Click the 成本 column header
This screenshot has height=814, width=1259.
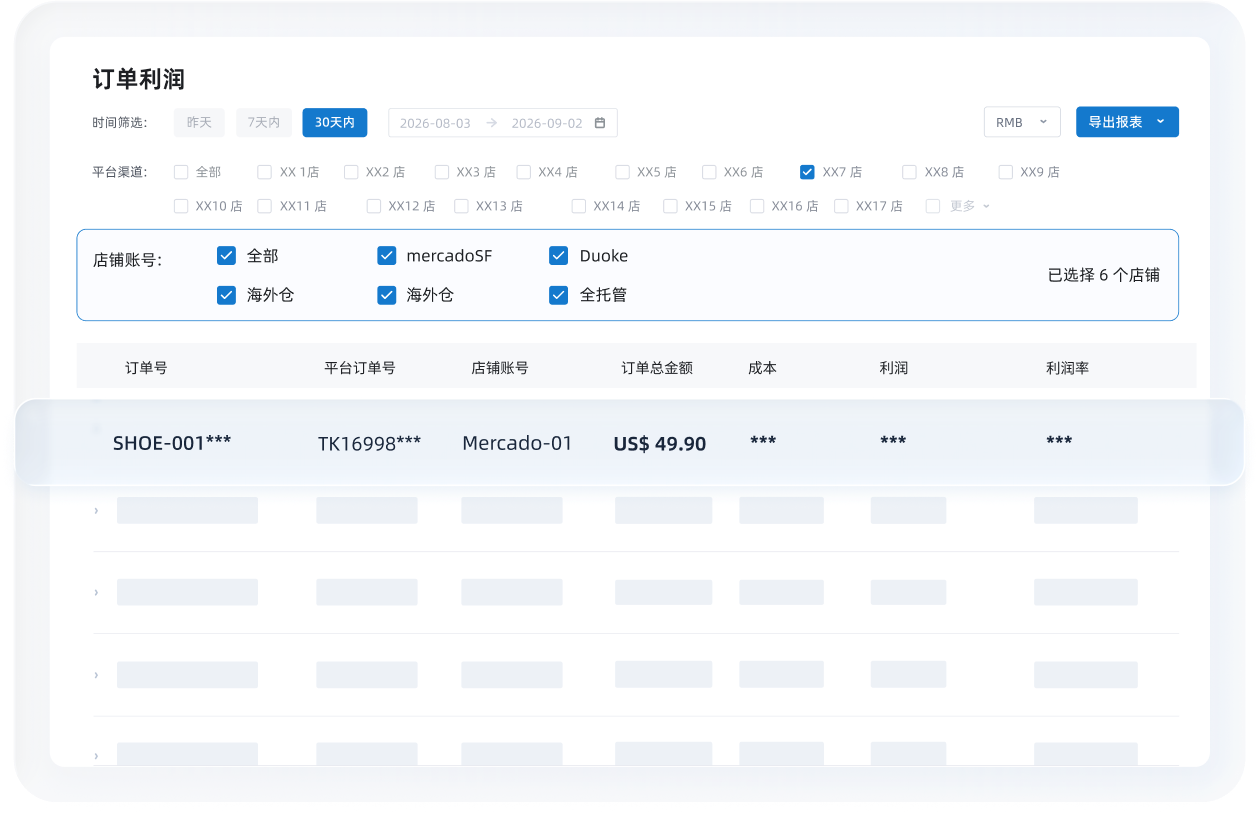click(x=762, y=368)
